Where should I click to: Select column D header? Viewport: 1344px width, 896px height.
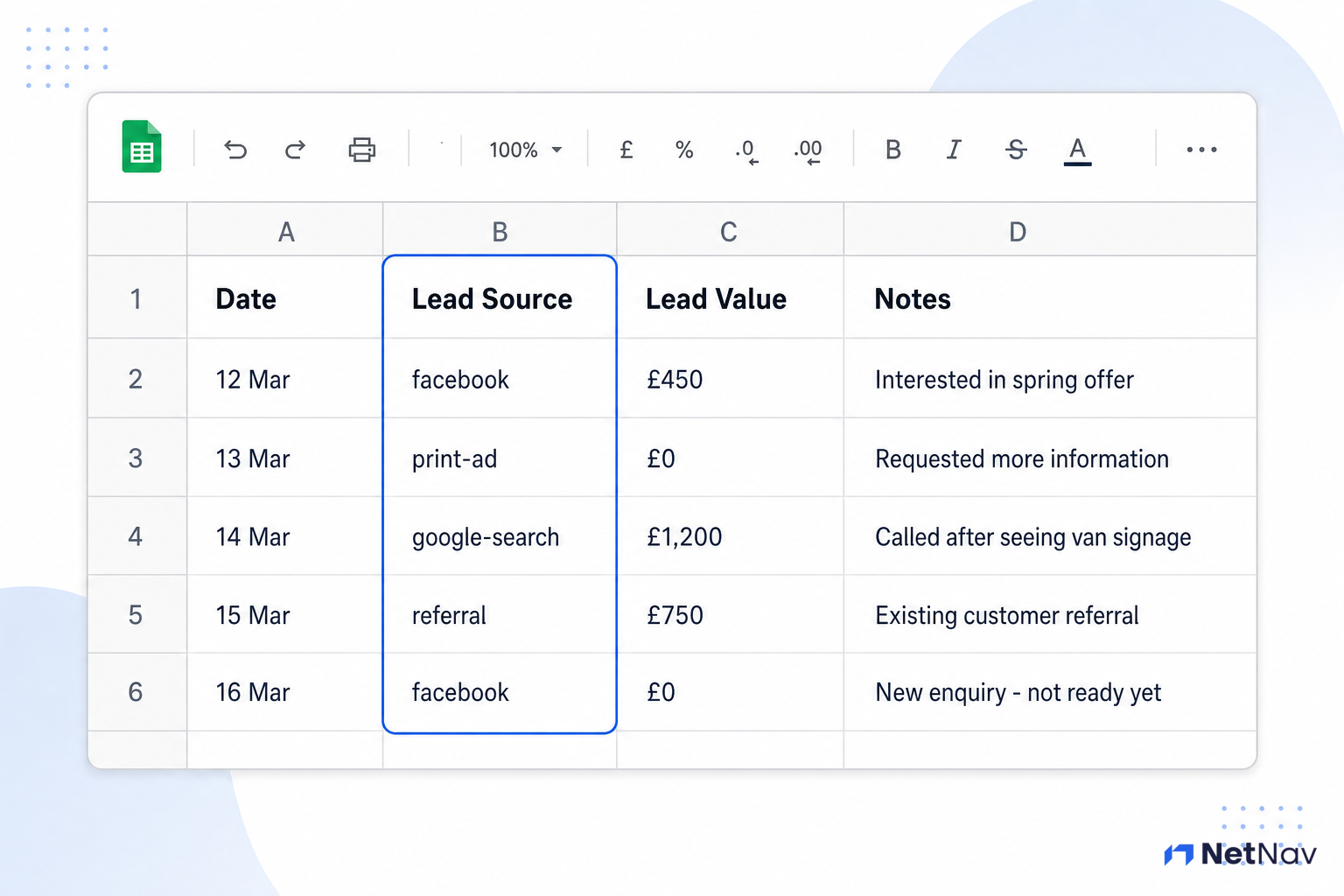point(1050,230)
